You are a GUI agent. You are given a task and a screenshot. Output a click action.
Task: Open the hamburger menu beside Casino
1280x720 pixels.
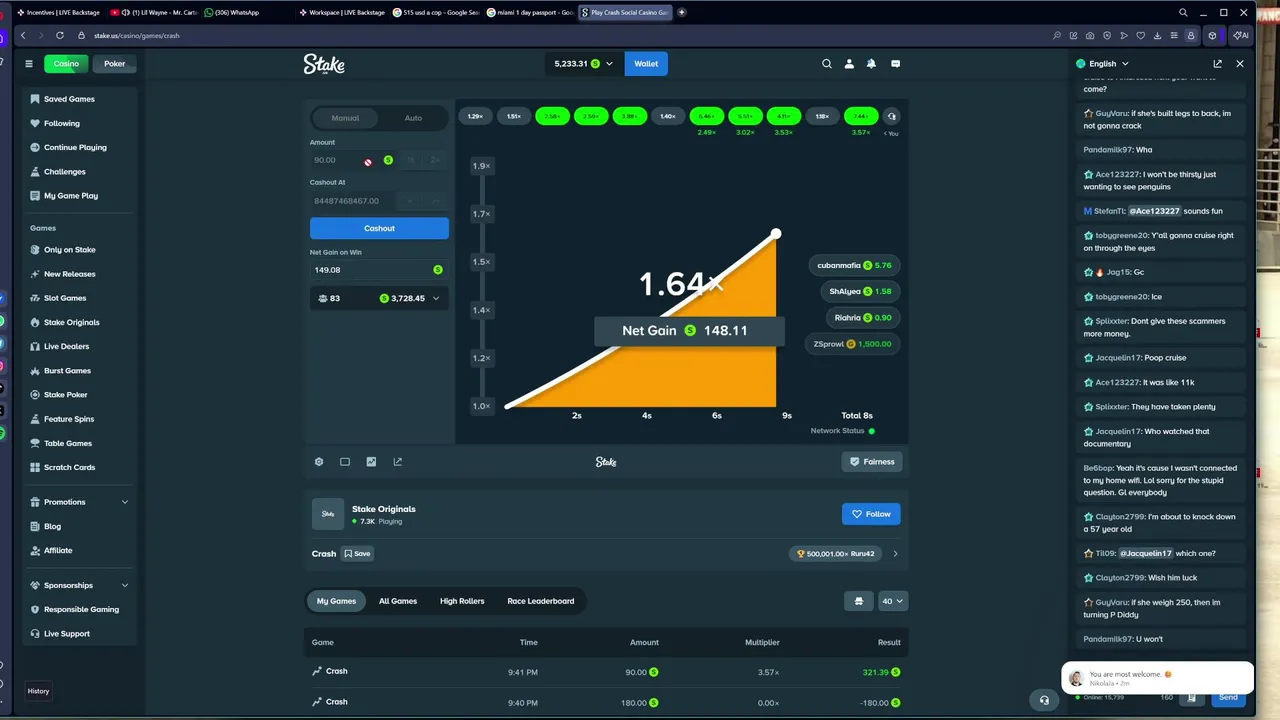pyautogui.click(x=29, y=63)
